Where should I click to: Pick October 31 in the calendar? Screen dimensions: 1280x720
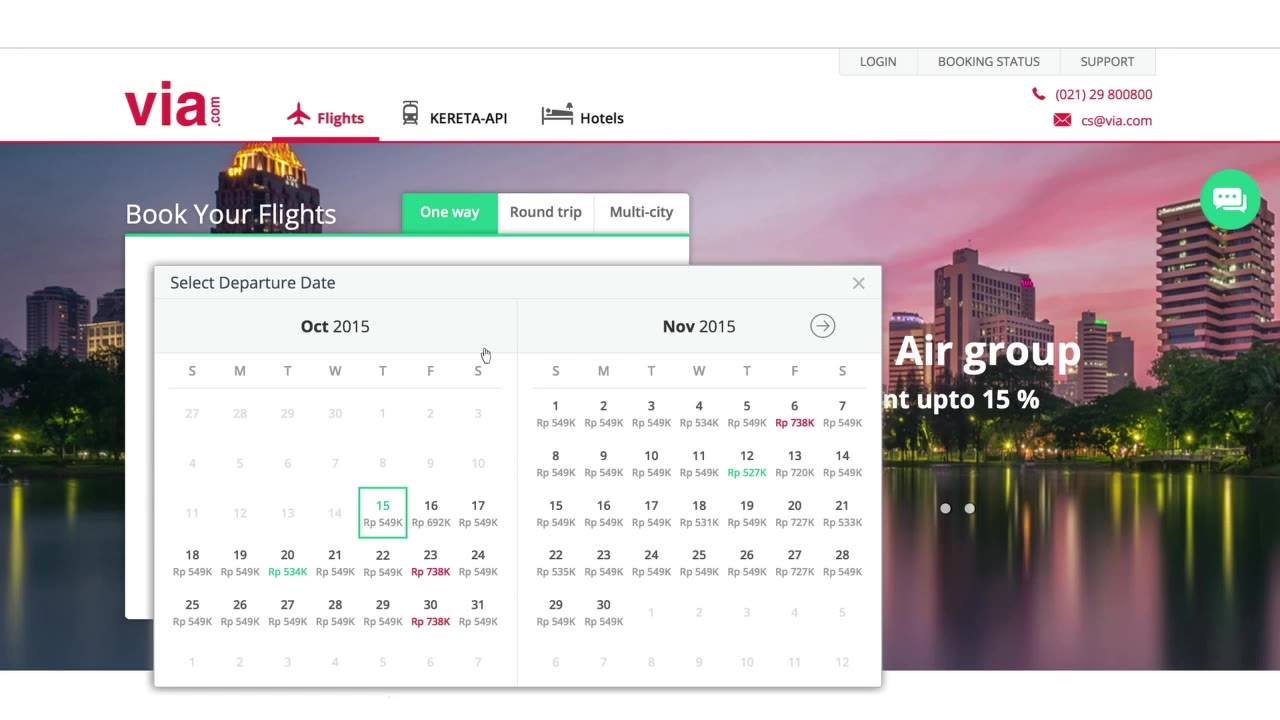(x=478, y=612)
